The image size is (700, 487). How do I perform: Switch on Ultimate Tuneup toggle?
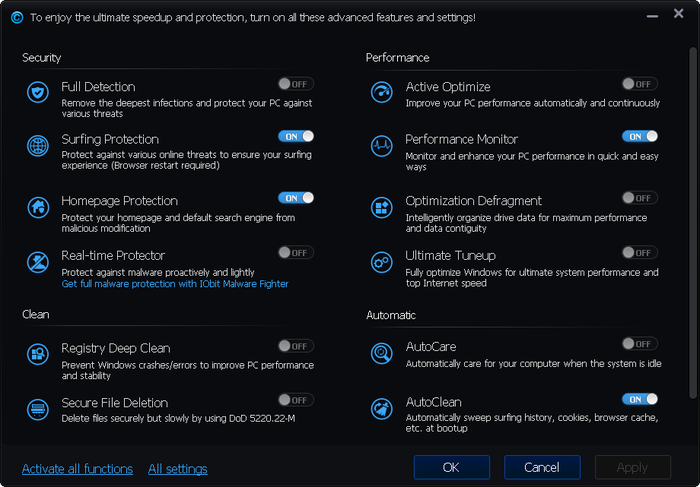tap(640, 253)
